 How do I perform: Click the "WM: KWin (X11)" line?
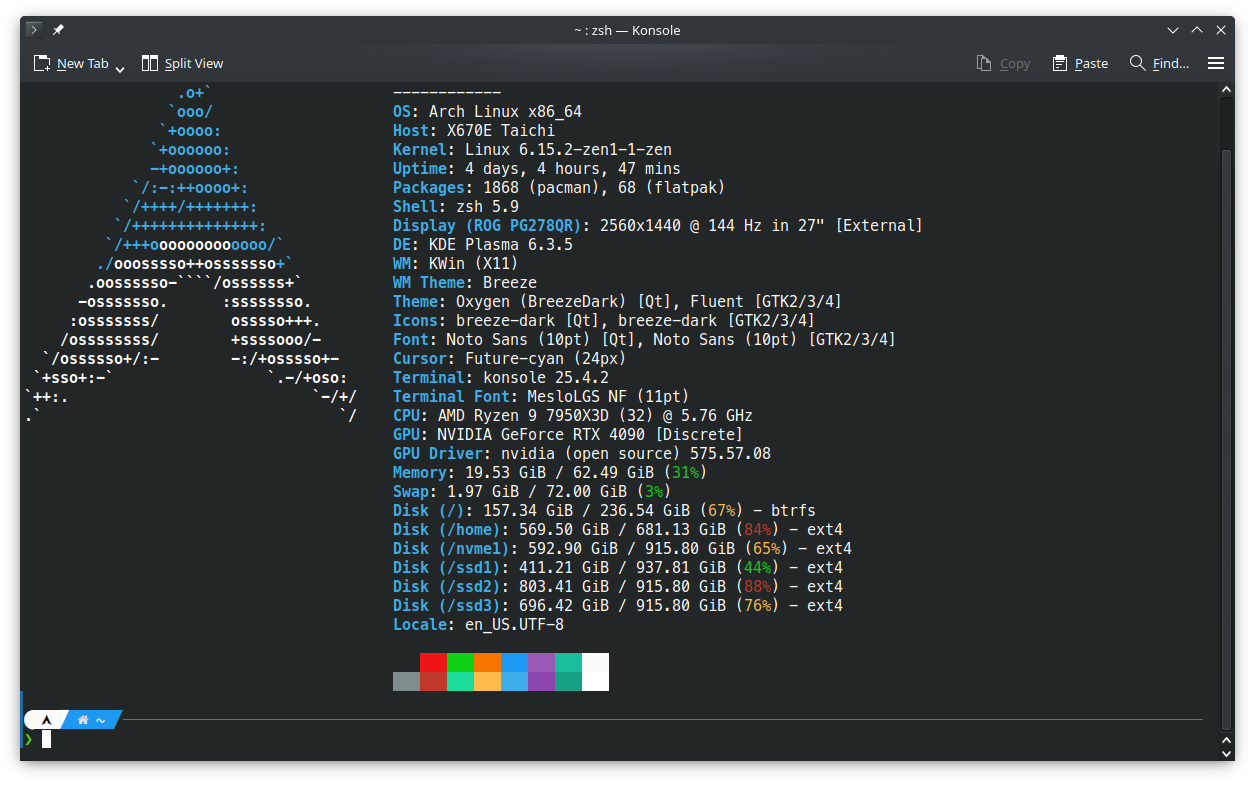click(456, 263)
